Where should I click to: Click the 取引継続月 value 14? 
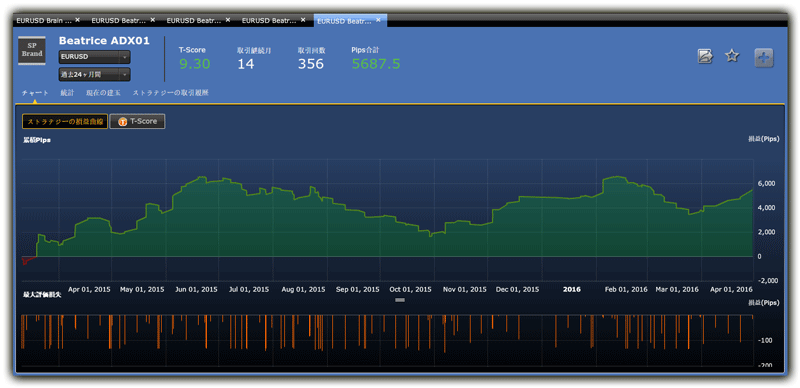point(246,64)
